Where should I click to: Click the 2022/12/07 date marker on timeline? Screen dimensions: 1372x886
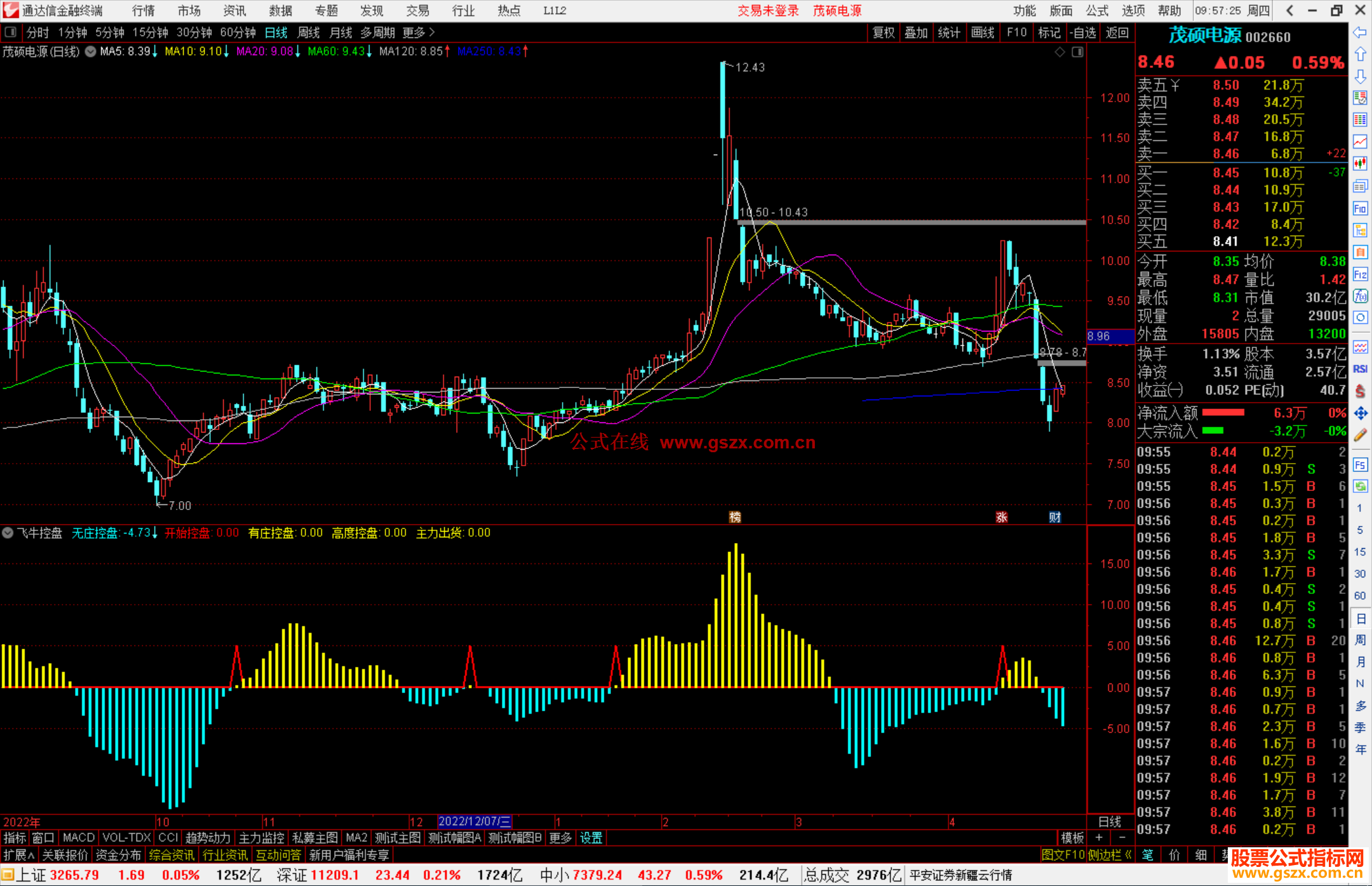click(474, 821)
